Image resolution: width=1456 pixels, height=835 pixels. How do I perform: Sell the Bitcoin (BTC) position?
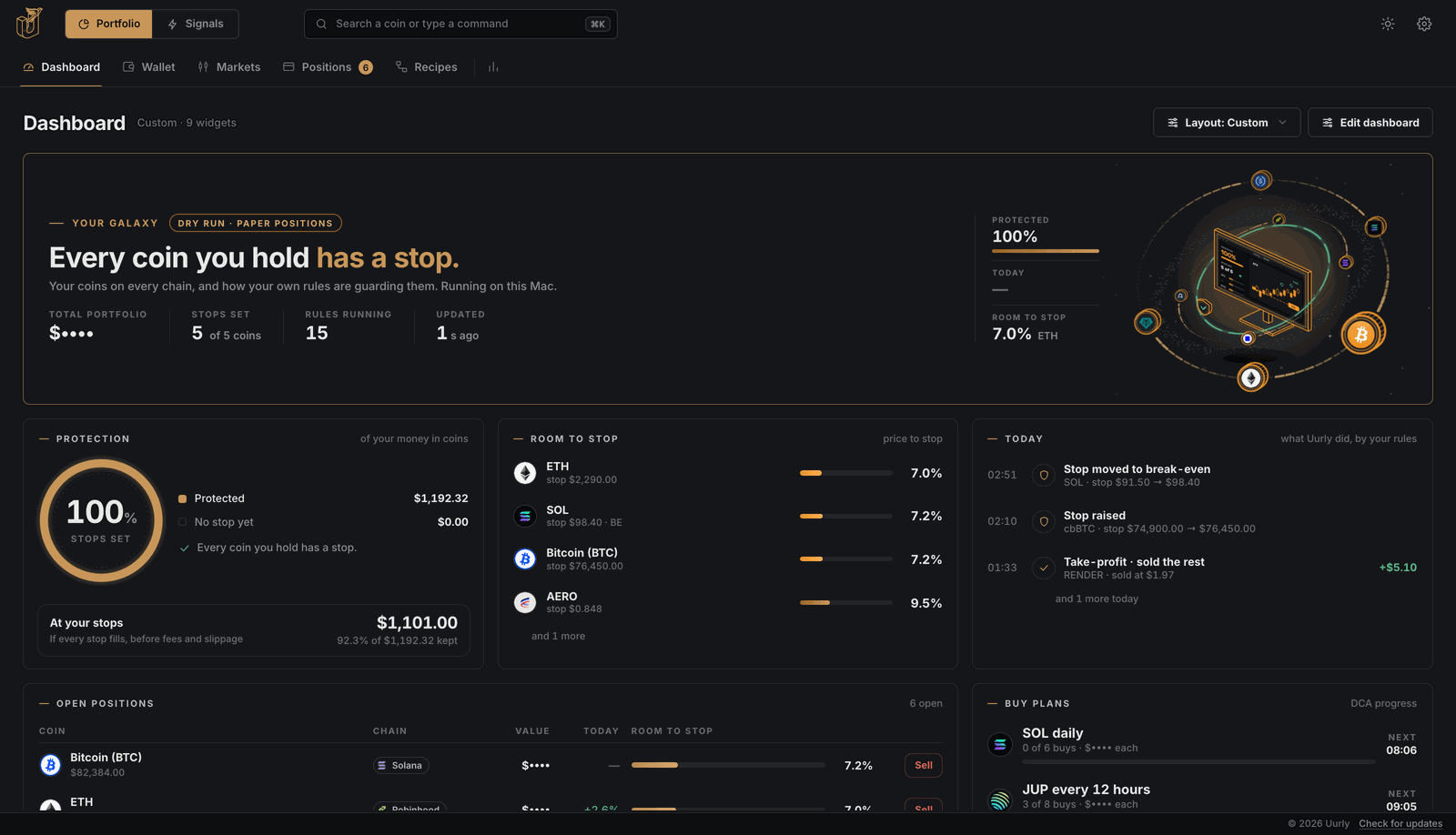(924, 765)
